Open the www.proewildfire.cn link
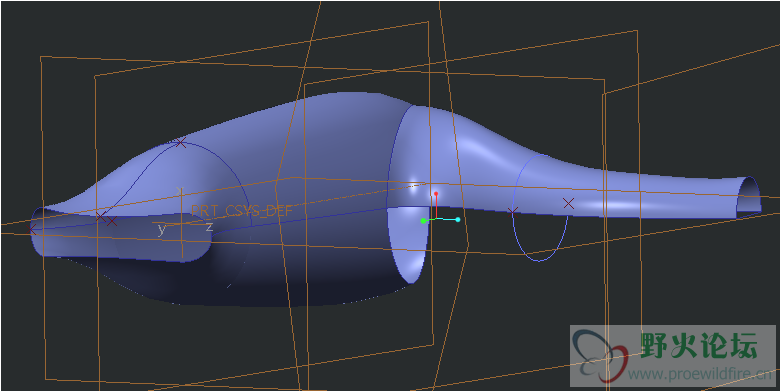 [702, 374]
